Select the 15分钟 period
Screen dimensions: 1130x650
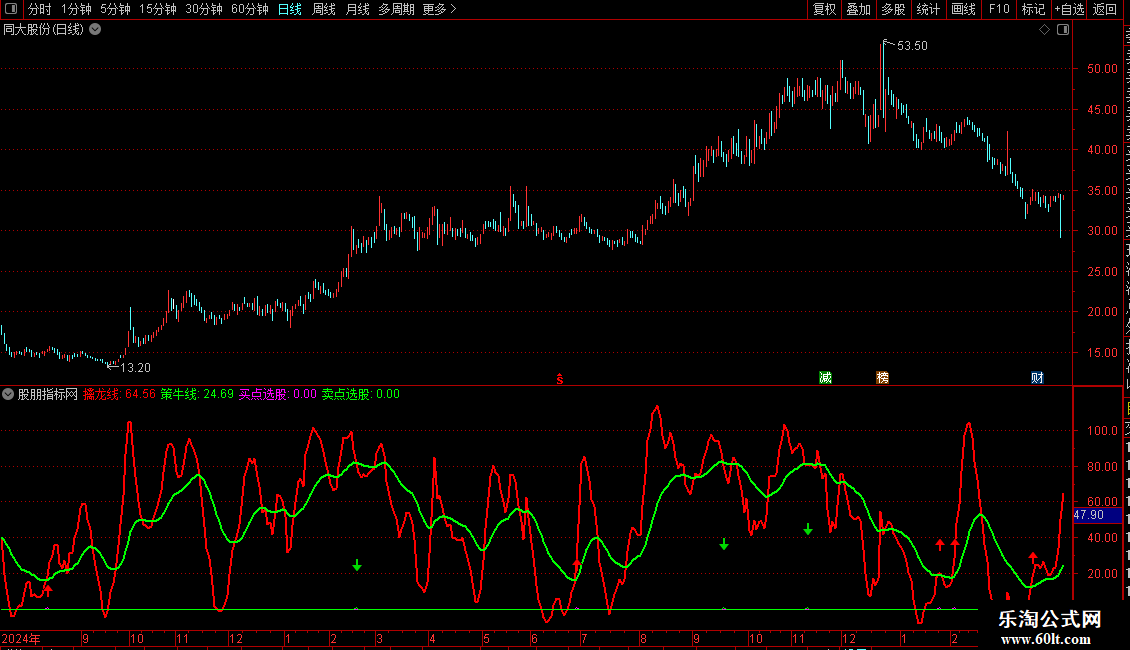click(158, 9)
